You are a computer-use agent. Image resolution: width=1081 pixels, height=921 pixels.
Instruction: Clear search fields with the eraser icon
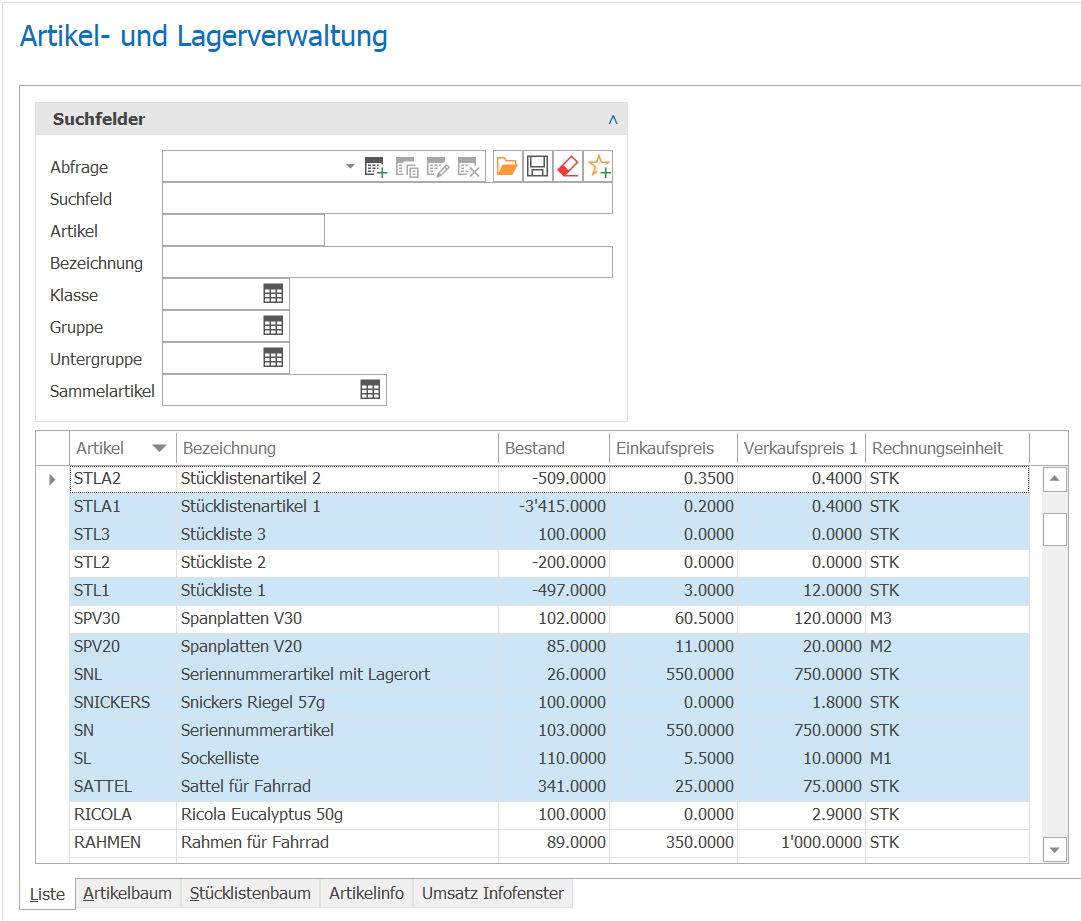(568, 166)
